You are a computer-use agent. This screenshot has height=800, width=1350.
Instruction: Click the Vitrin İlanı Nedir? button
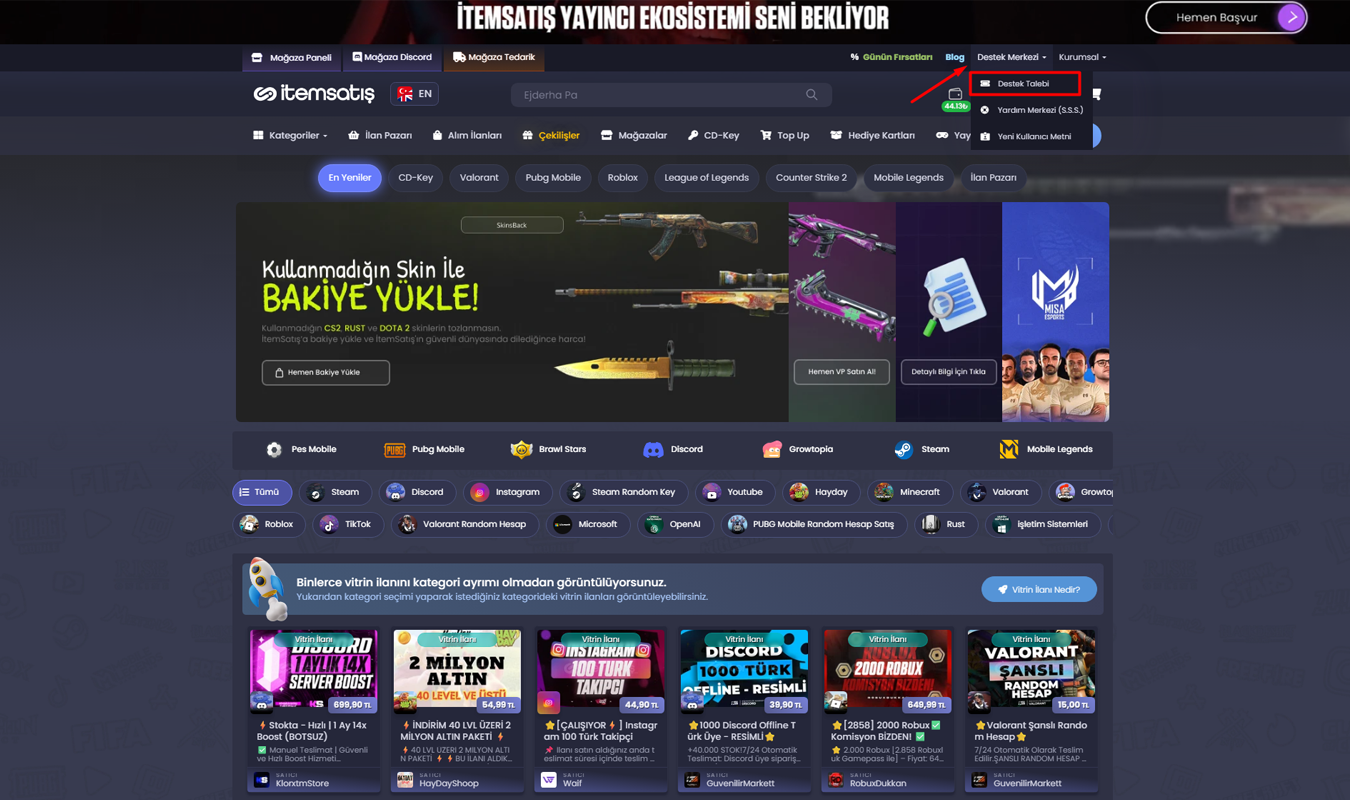point(1039,590)
